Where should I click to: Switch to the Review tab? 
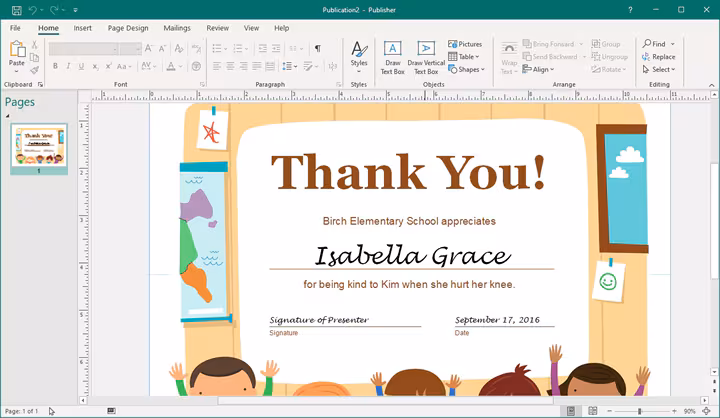coord(218,28)
